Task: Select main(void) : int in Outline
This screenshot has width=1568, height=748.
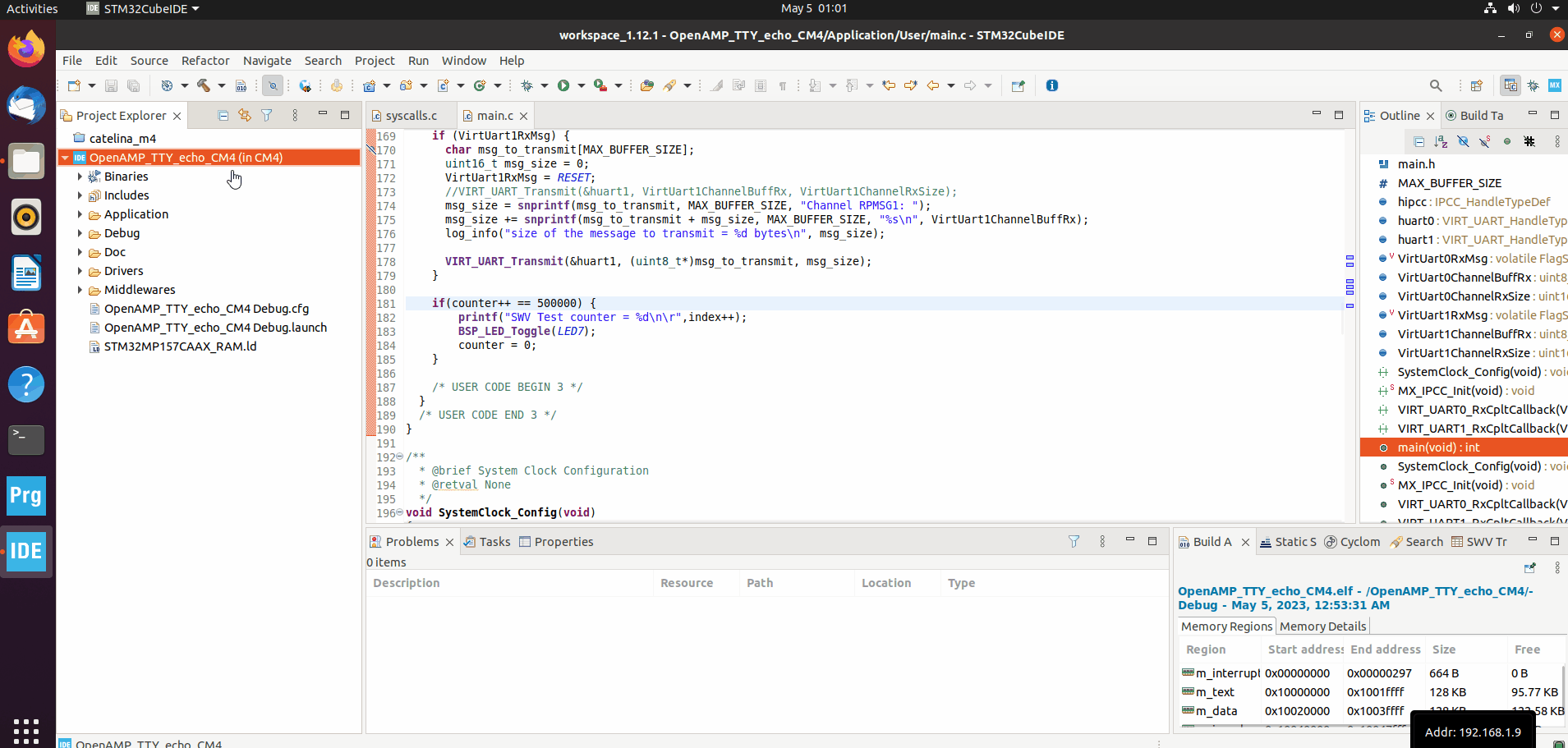Action: pos(1464,447)
